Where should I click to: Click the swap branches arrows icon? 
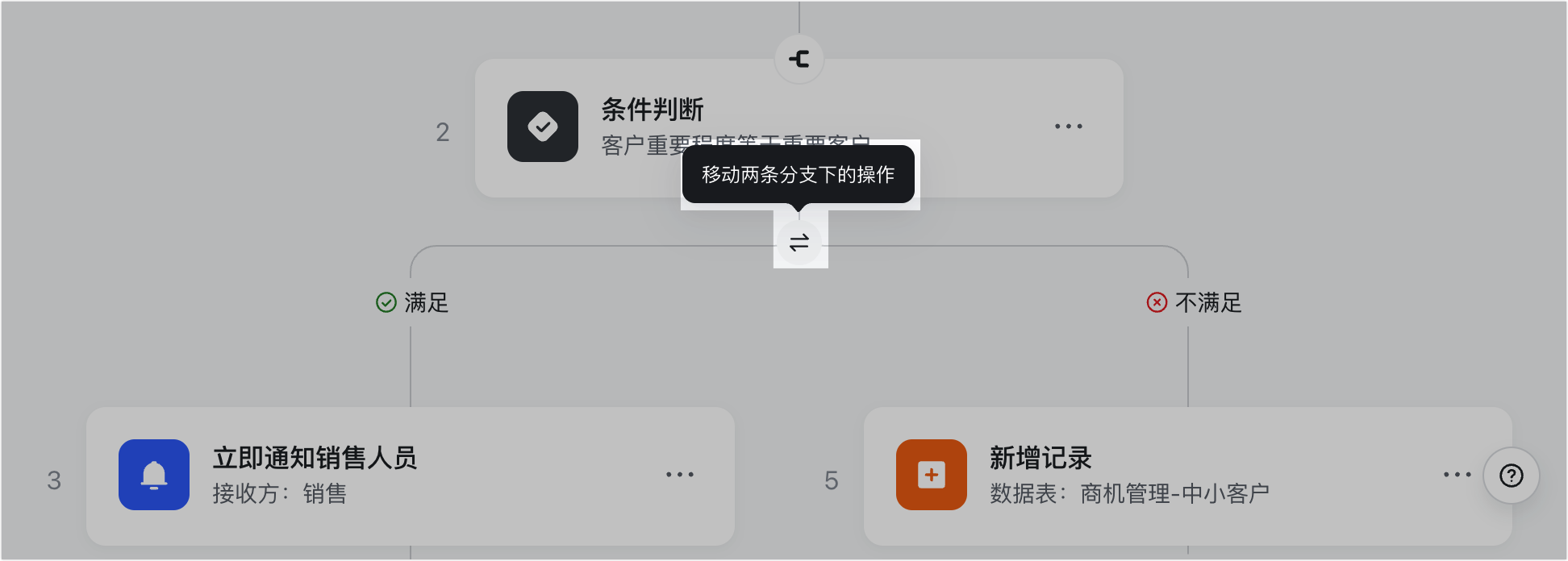pos(799,243)
